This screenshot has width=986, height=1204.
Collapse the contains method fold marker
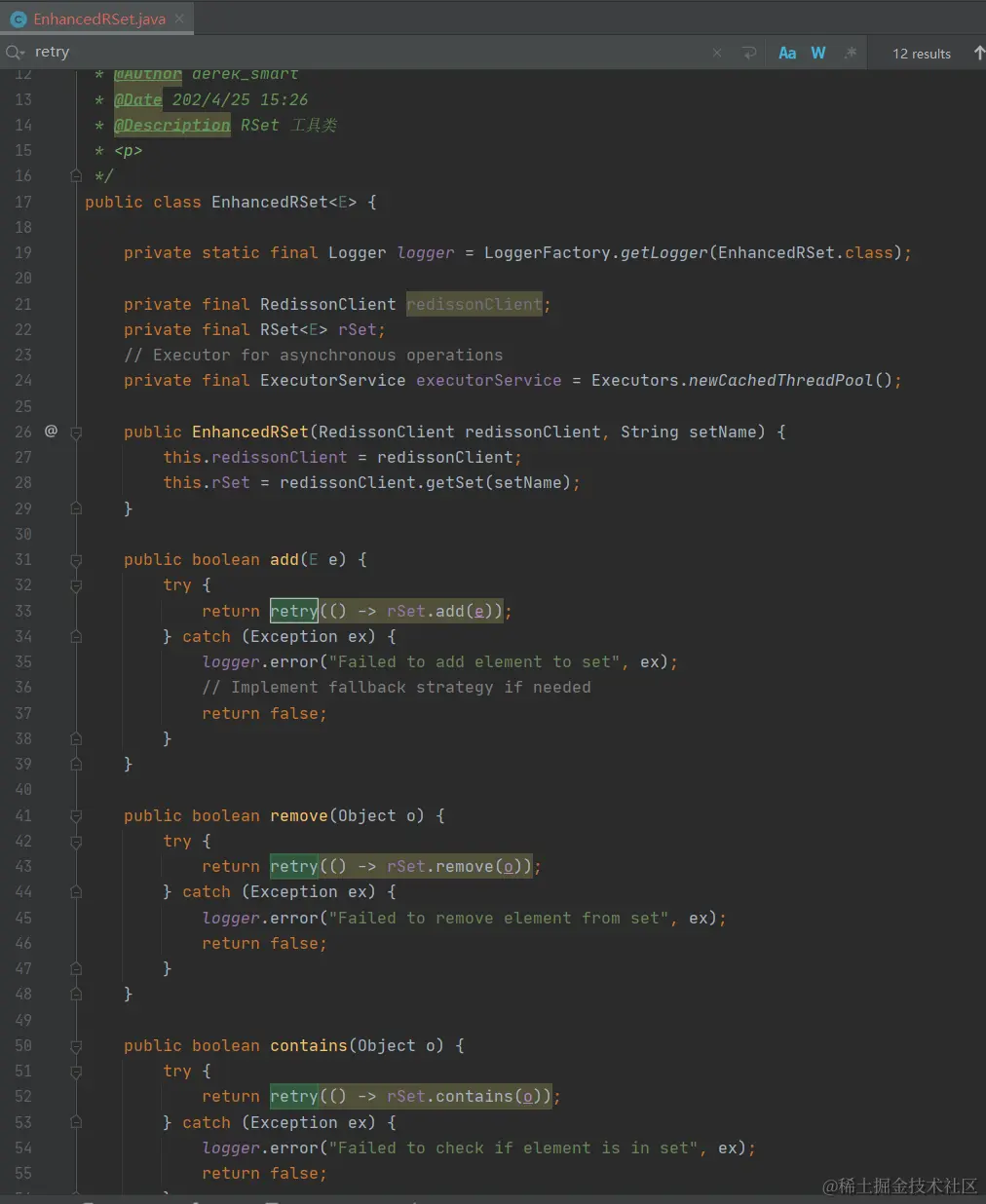click(x=76, y=1044)
